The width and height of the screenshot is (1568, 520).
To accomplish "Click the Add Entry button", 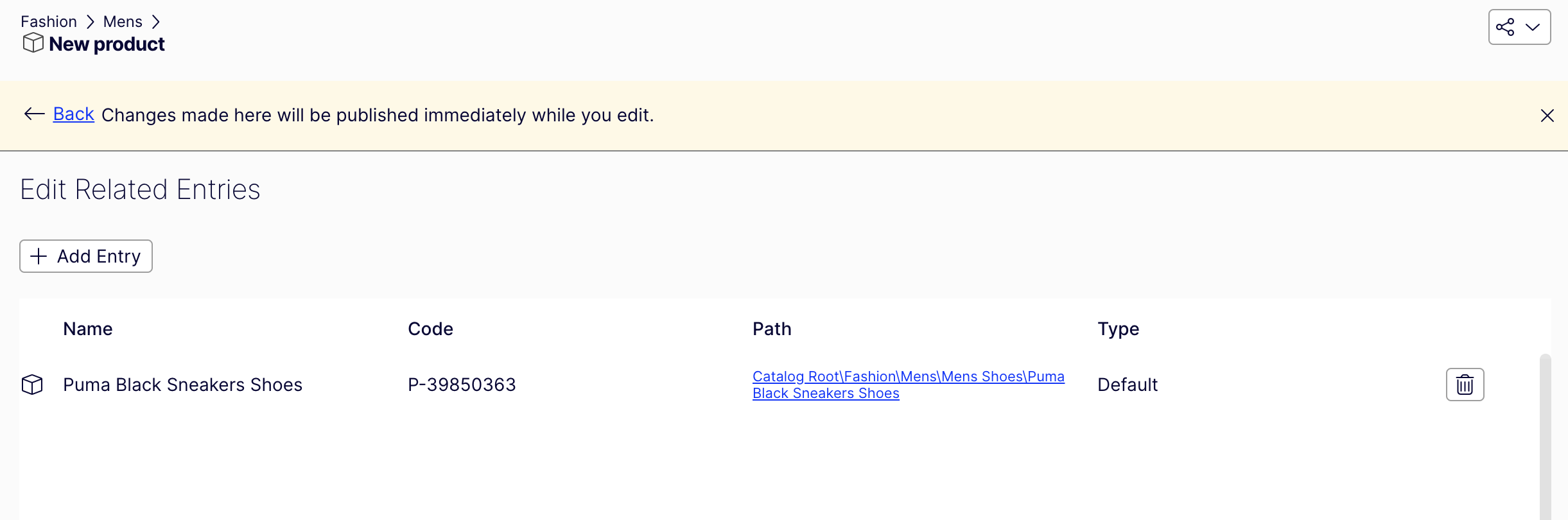I will click(86, 256).
